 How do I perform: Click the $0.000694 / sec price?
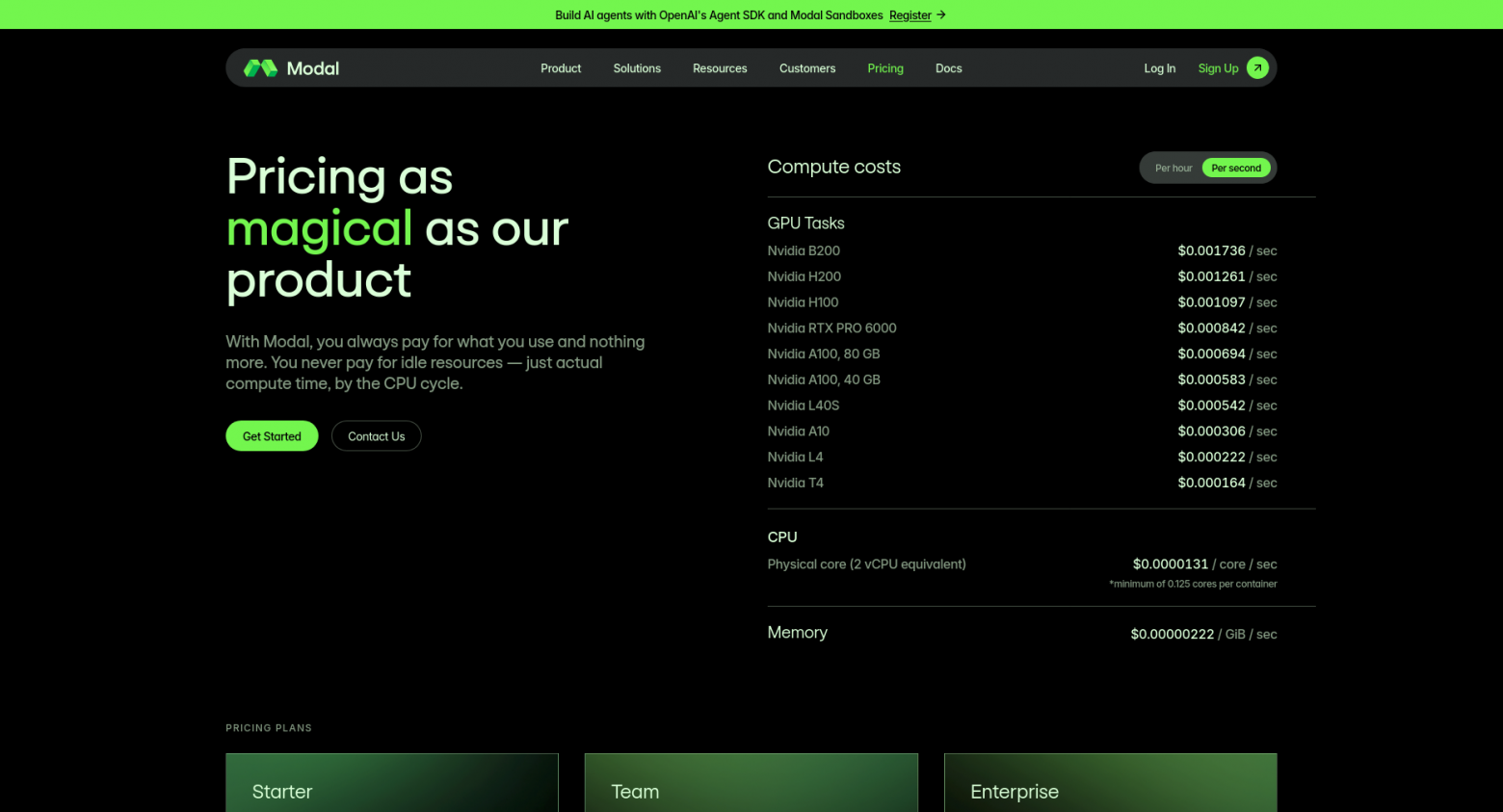coord(1227,354)
